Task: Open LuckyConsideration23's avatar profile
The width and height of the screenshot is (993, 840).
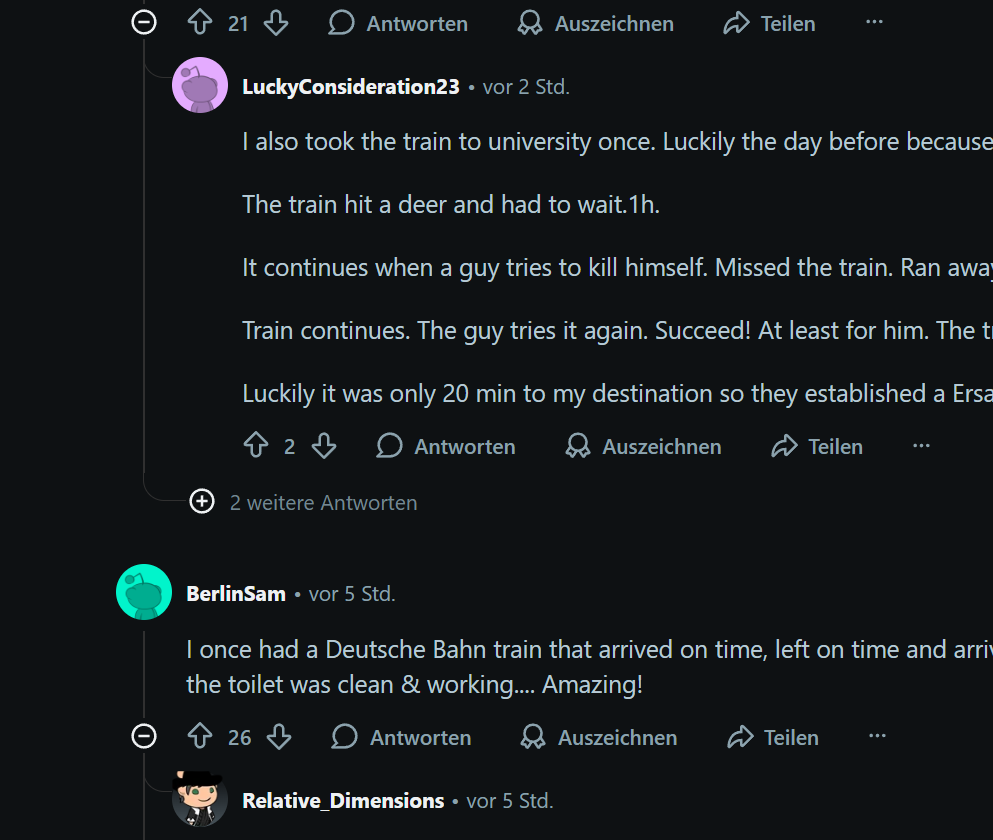Action: [200, 86]
